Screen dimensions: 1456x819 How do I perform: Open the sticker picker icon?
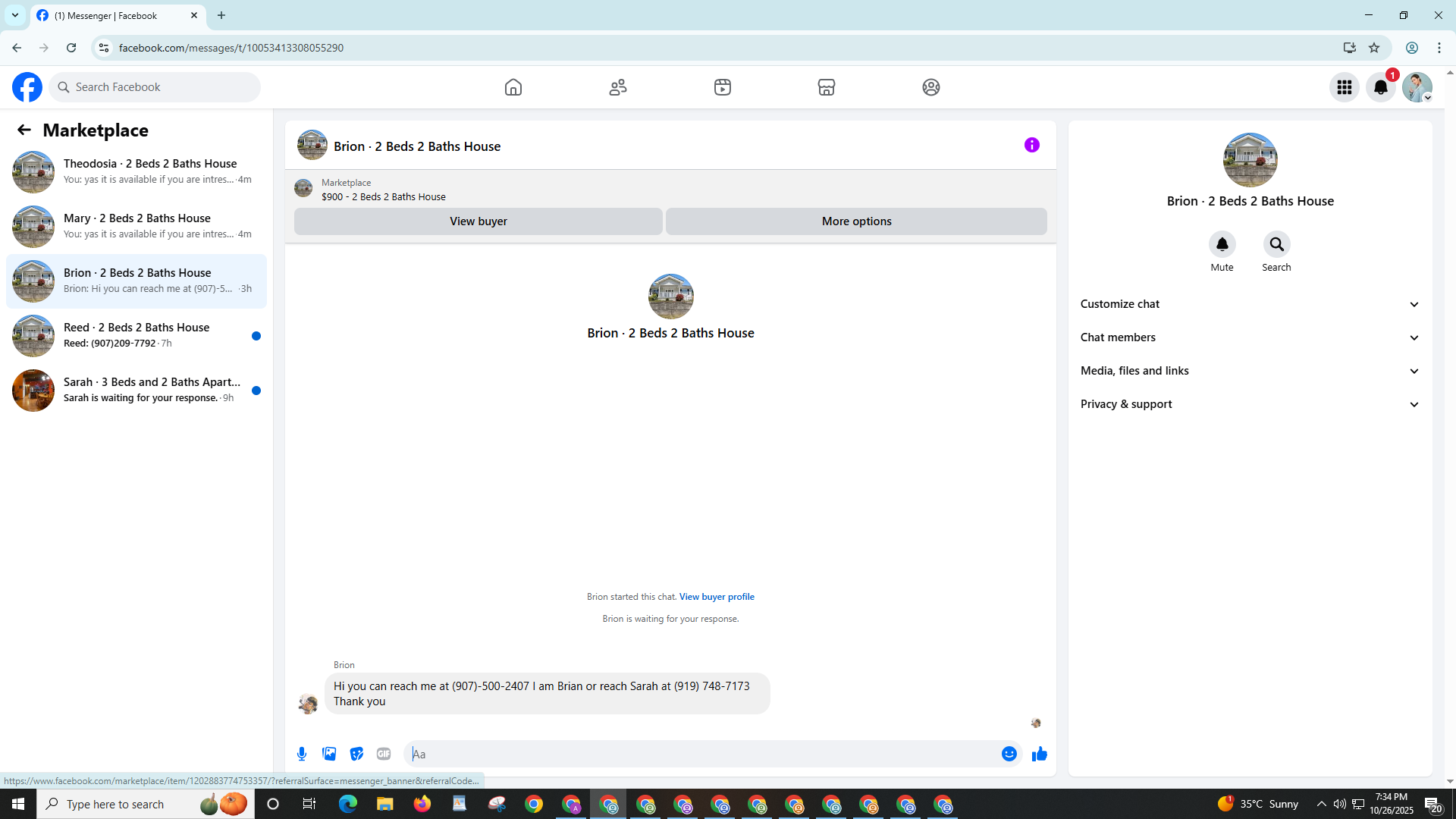tap(356, 754)
